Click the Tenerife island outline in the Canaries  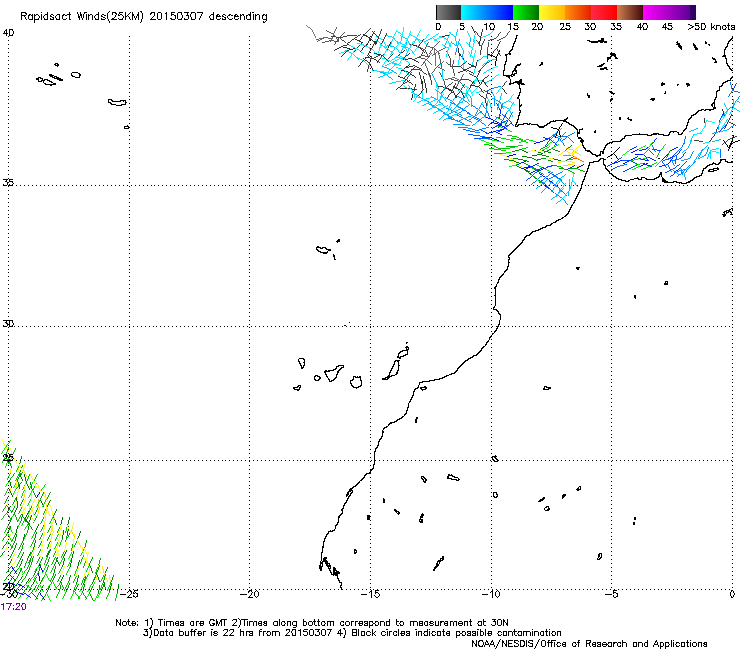pos(334,373)
